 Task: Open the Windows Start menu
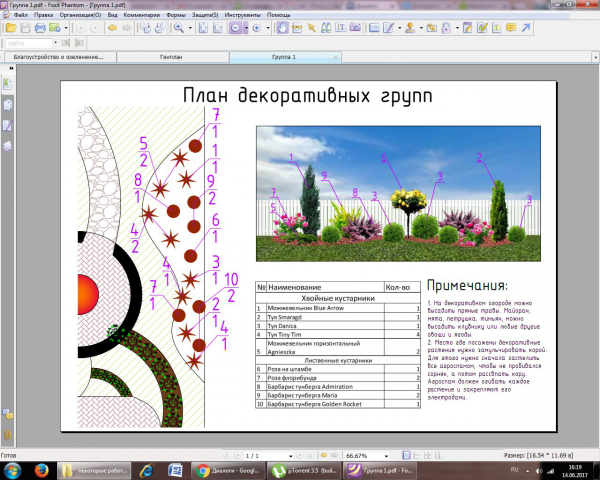click(12, 470)
